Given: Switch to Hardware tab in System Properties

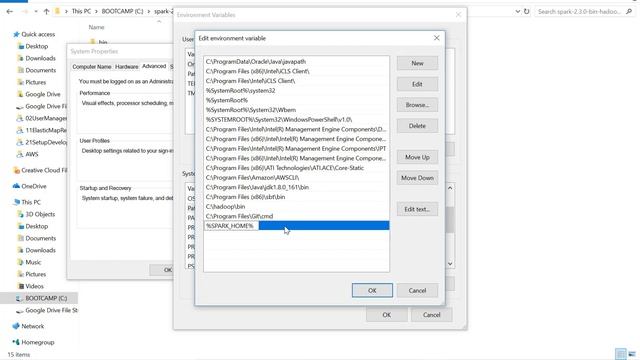Looking at the screenshot, I should [x=127, y=67].
